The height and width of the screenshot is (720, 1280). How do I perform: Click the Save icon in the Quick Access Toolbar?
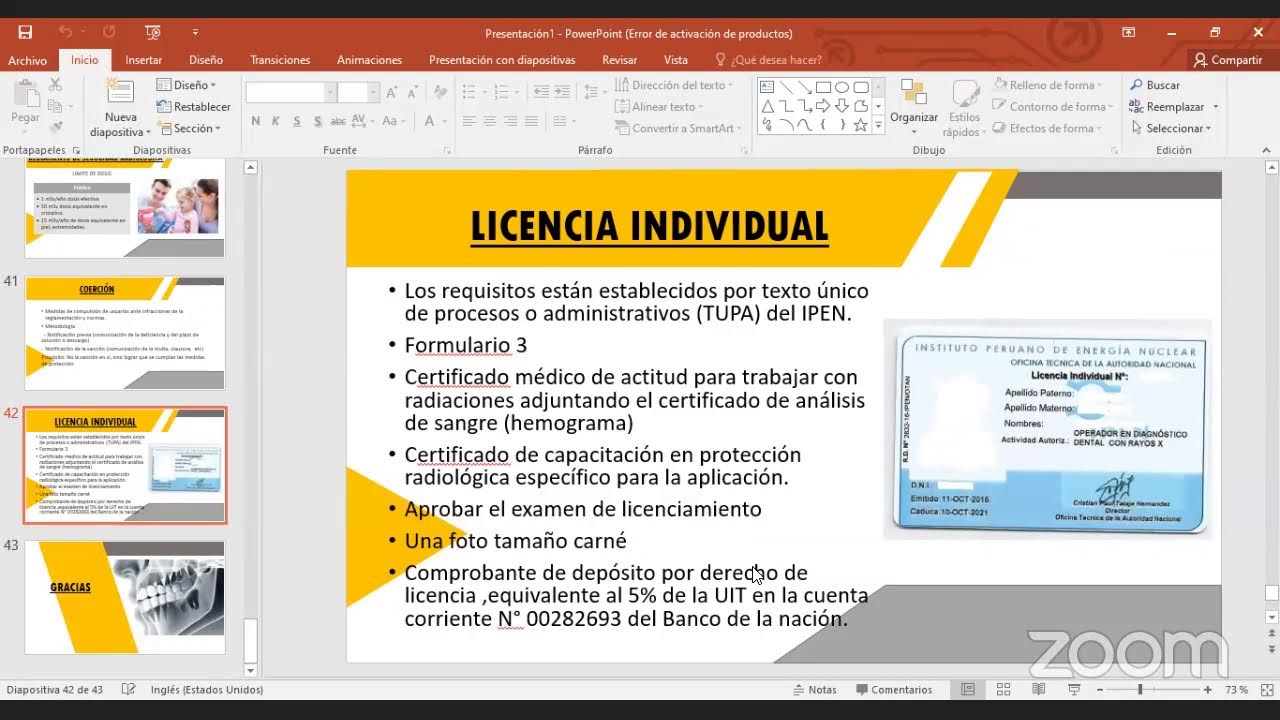[25, 32]
